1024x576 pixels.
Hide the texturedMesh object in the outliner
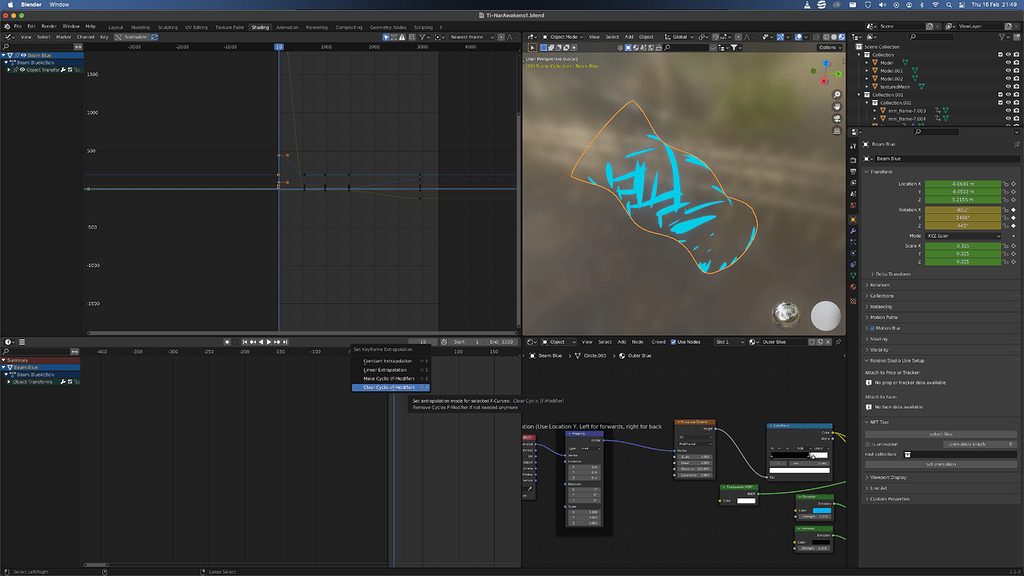1008,87
